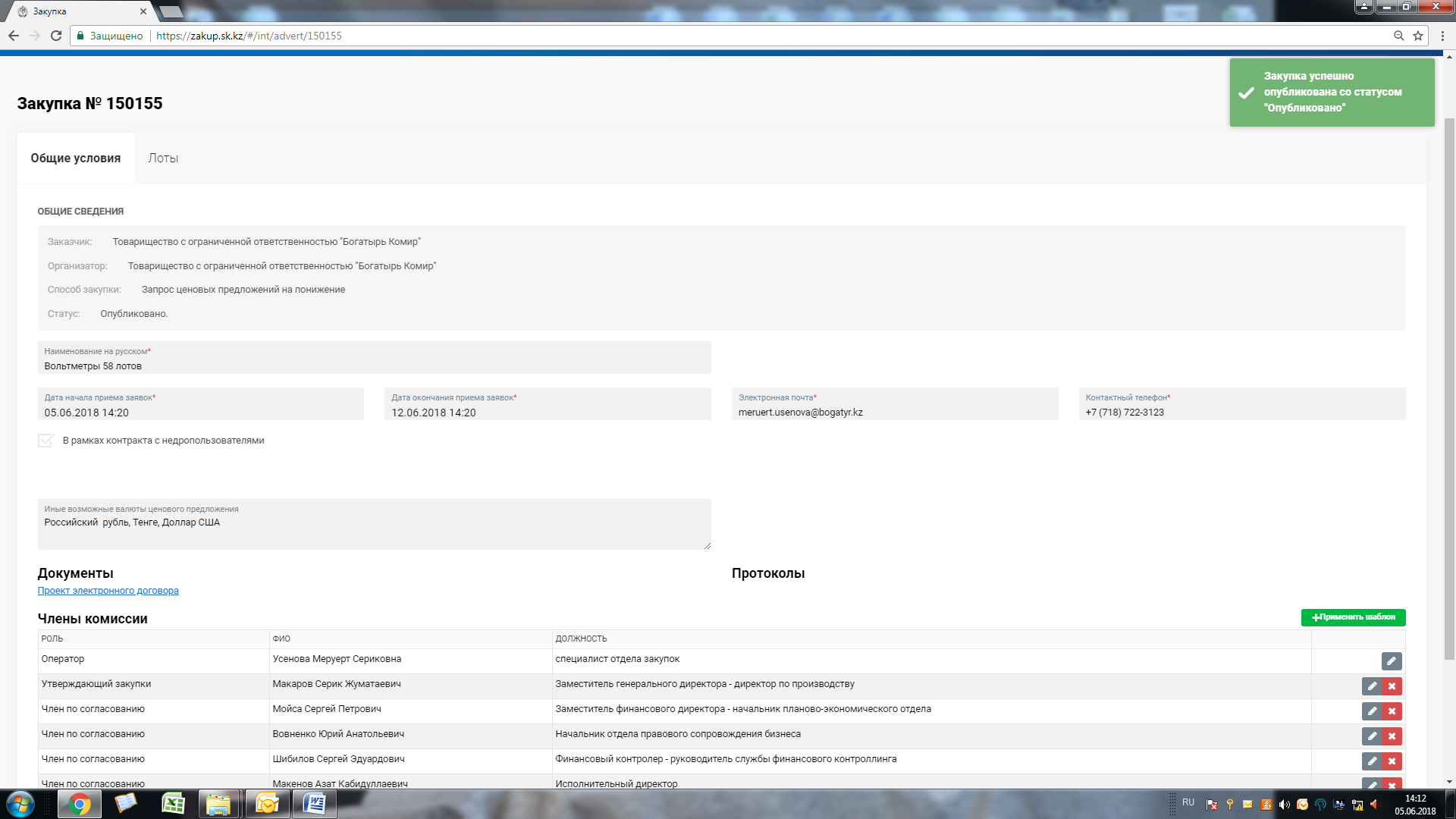Screen dimensions: 1456x819
Task: Click the 'Протоколы' heading
Action: click(768, 573)
